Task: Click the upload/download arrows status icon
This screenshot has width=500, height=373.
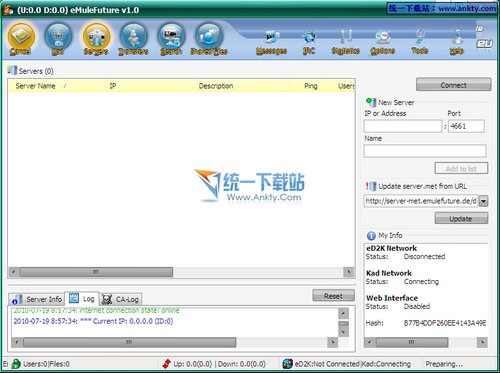Action: (x=166, y=364)
